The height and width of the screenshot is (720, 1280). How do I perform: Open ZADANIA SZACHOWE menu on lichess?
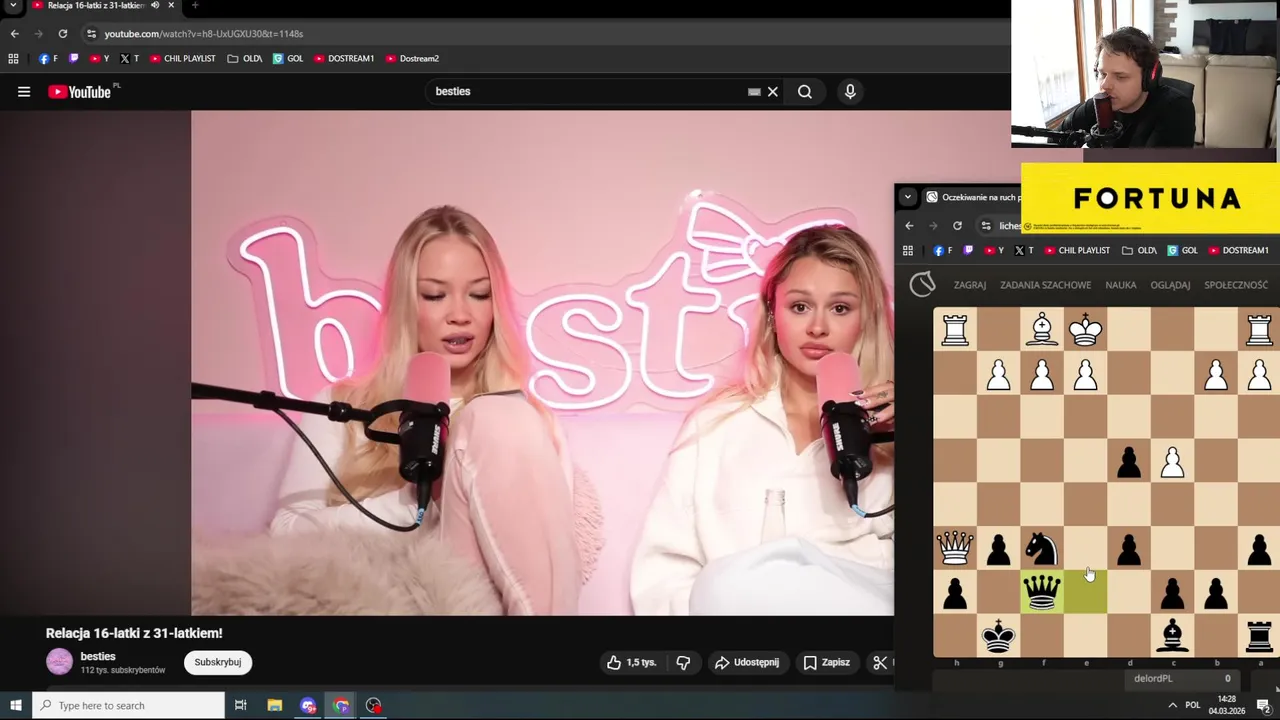click(x=1045, y=285)
